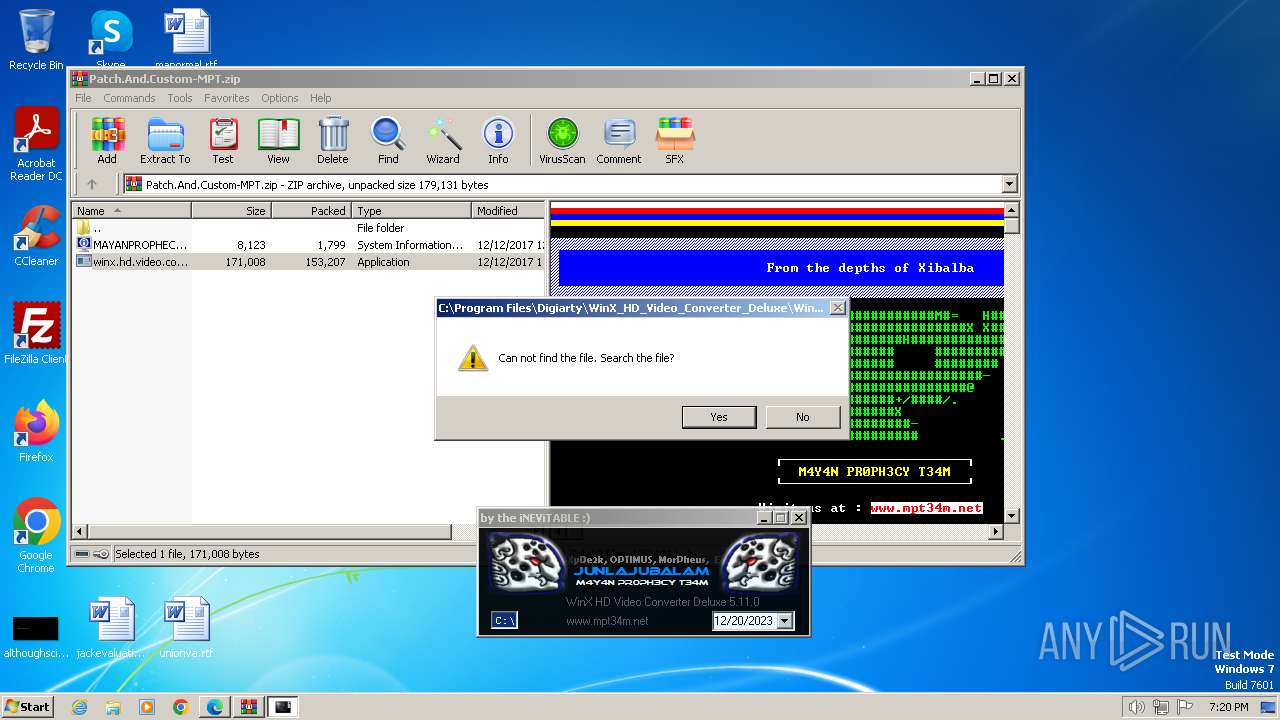
Task: Click the Chrome icon in the taskbar
Action: 181,707
